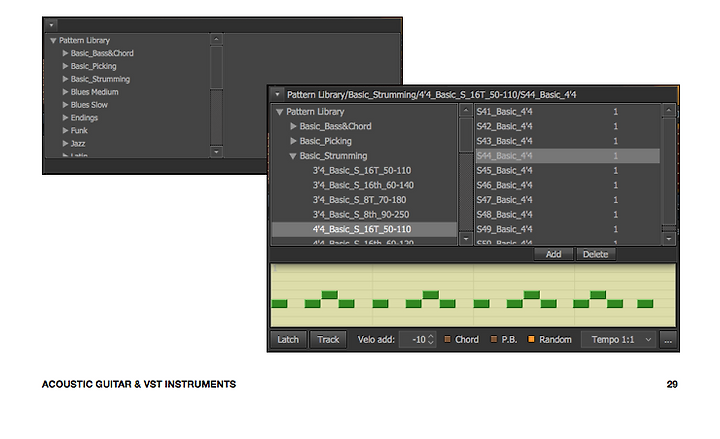Expand Blues Medium folder

[65, 92]
